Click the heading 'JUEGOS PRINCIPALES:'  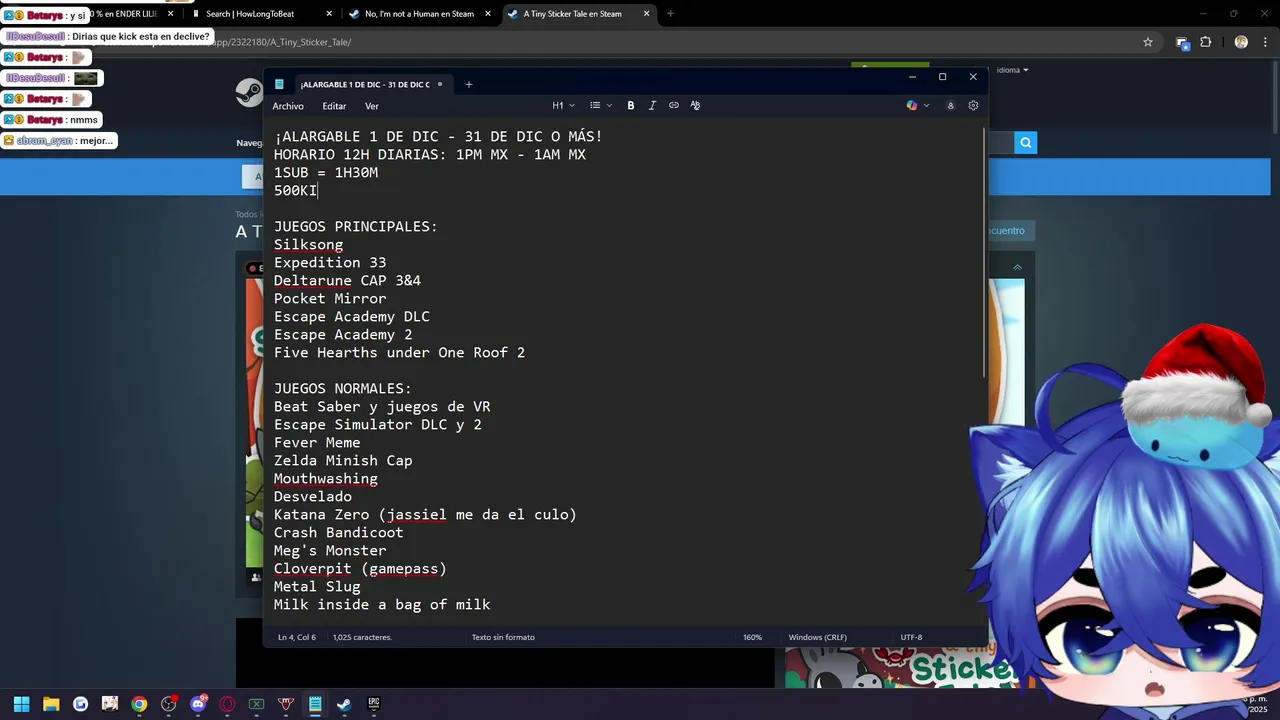click(356, 227)
